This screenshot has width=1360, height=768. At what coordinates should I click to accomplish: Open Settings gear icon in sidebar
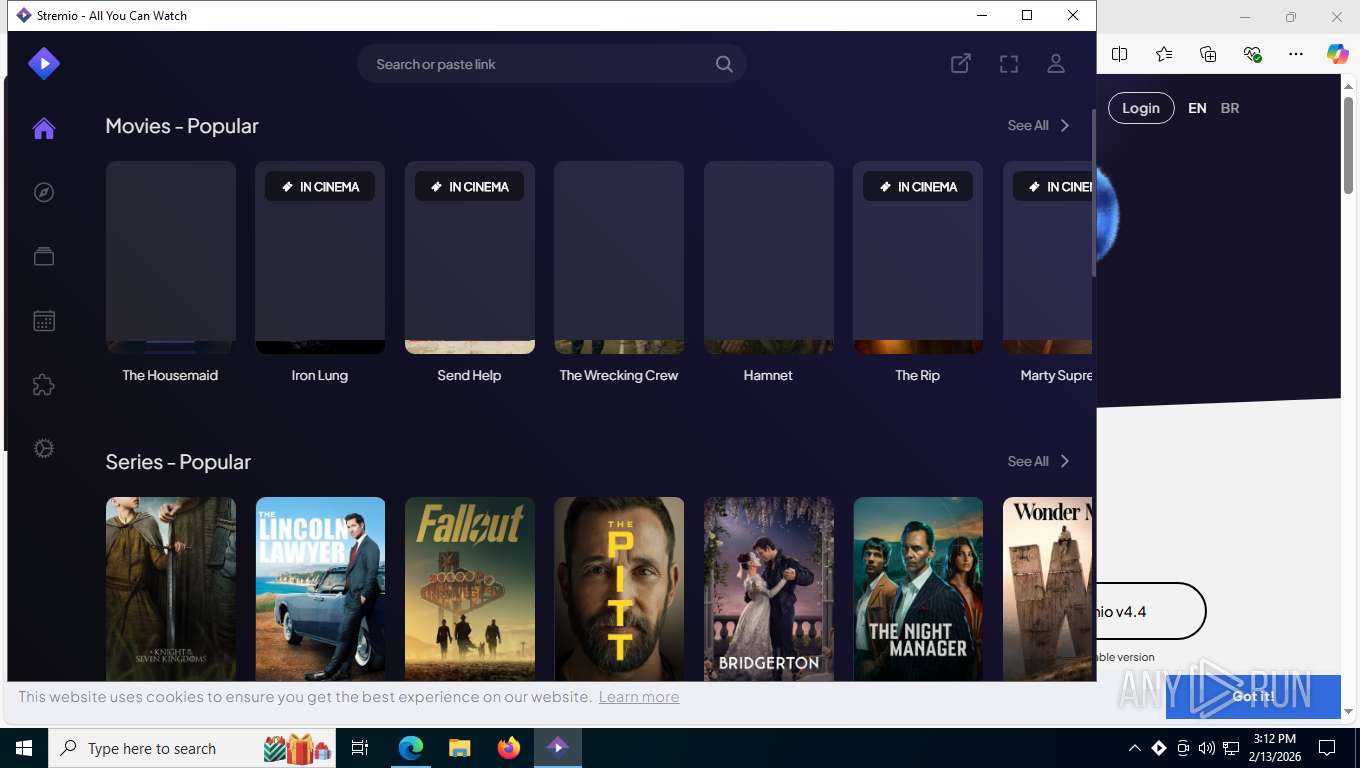[44, 449]
